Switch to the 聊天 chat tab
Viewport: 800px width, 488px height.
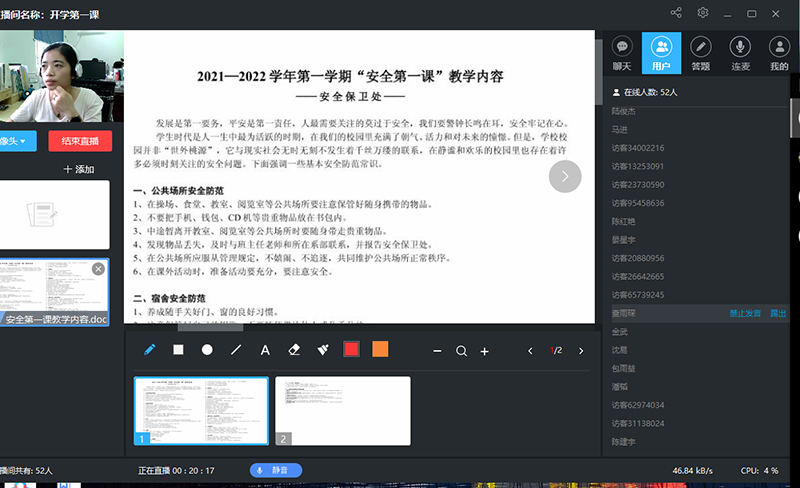tap(622, 53)
